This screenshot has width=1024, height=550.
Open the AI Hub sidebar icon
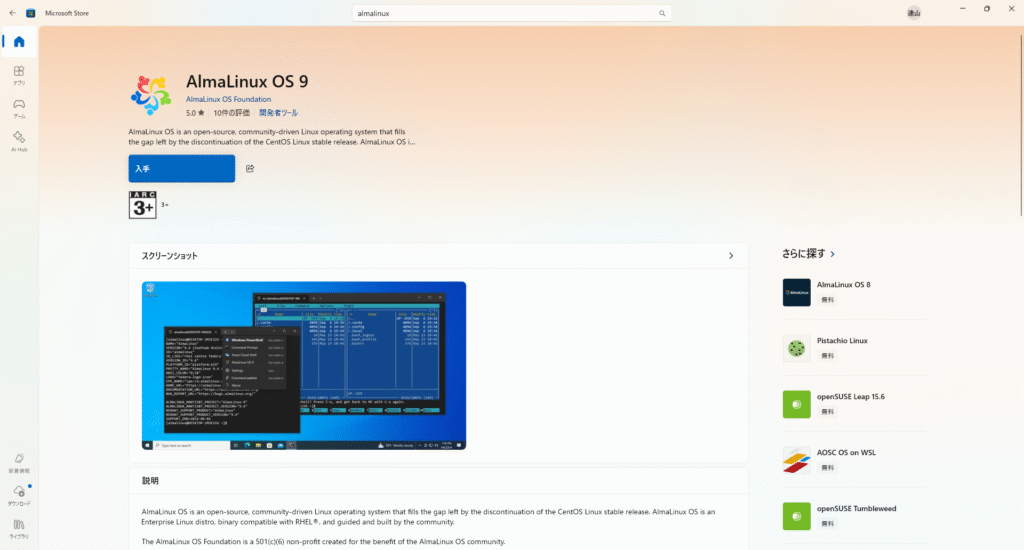(19, 141)
